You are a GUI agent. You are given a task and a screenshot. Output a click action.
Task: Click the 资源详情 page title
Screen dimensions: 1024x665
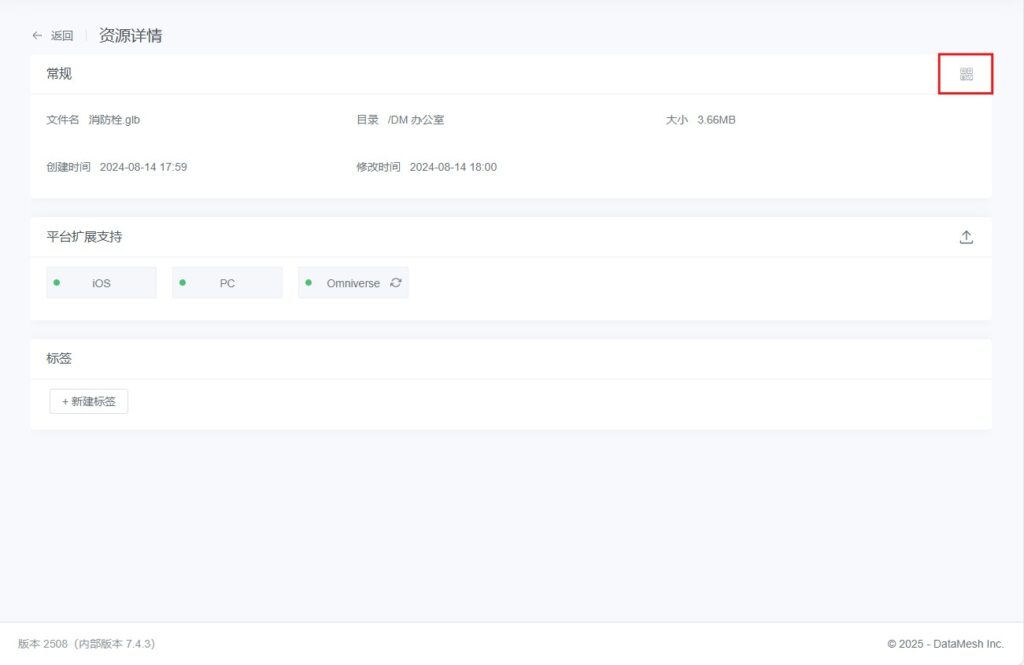click(130, 36)
